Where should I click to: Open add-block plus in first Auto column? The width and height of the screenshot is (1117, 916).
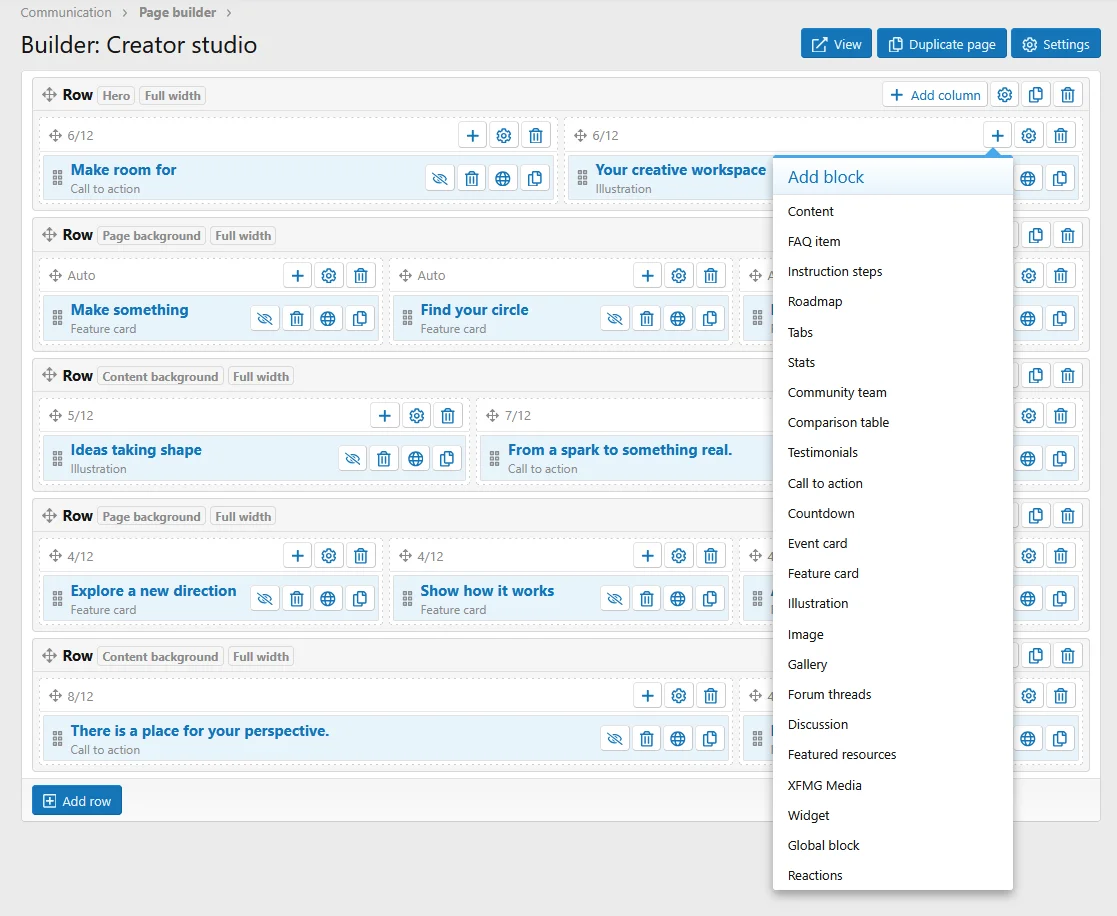(x=298, y=276)
